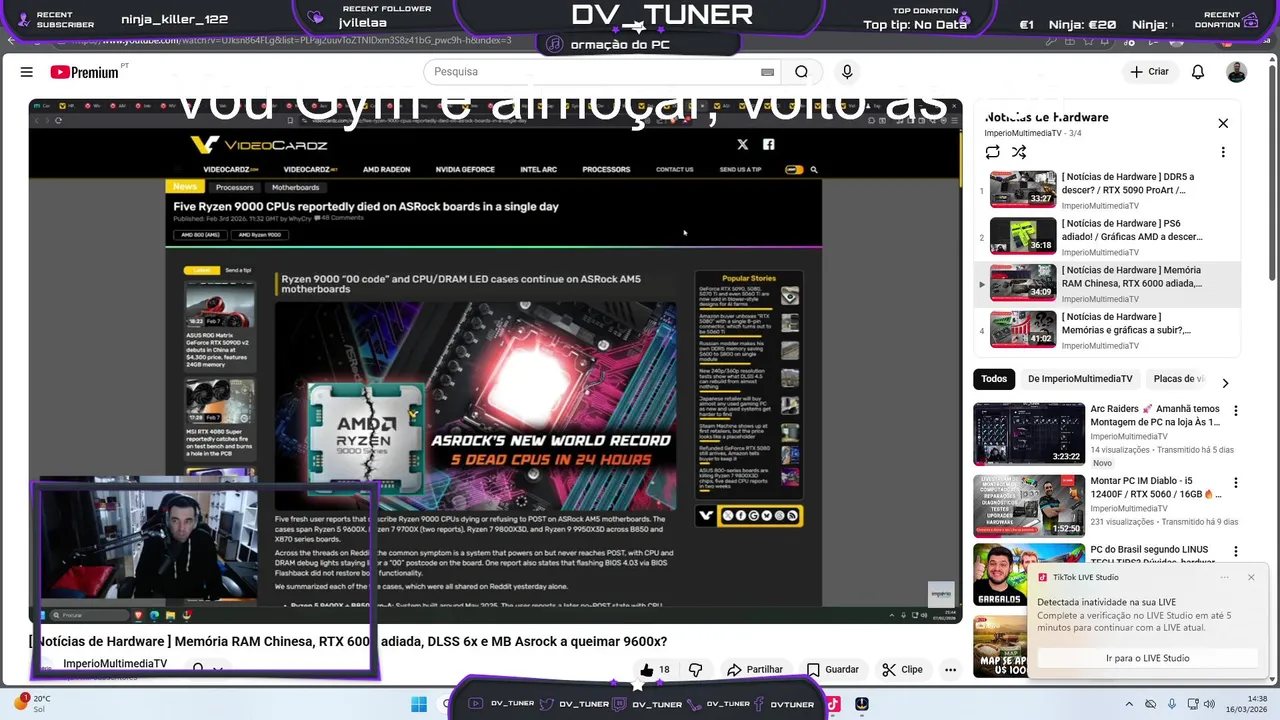Viewport: 1280px width, 720px height.
Task: Open the weather widget showing 20°C
Action: 33,703
